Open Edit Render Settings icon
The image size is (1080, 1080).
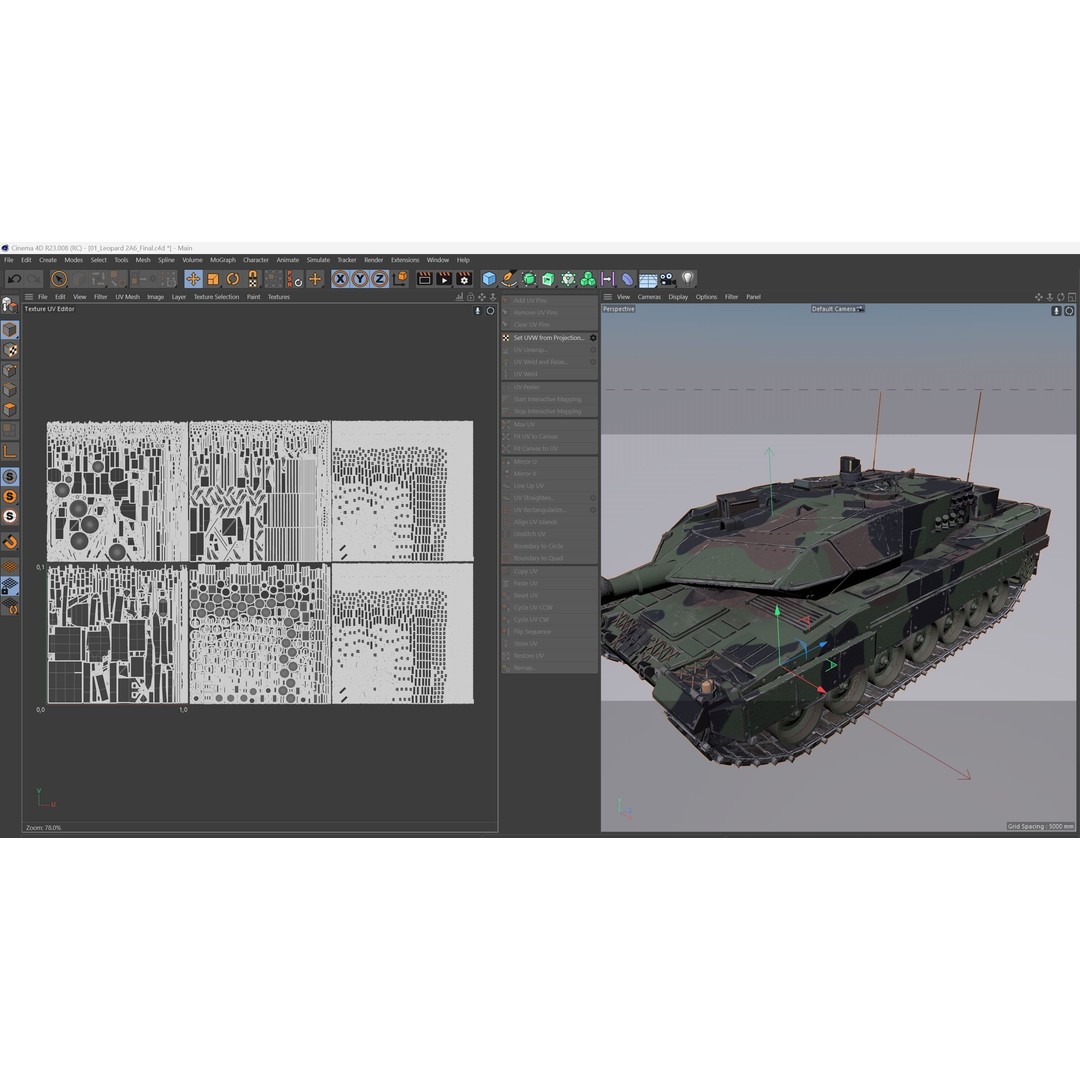tap(464, 279)
